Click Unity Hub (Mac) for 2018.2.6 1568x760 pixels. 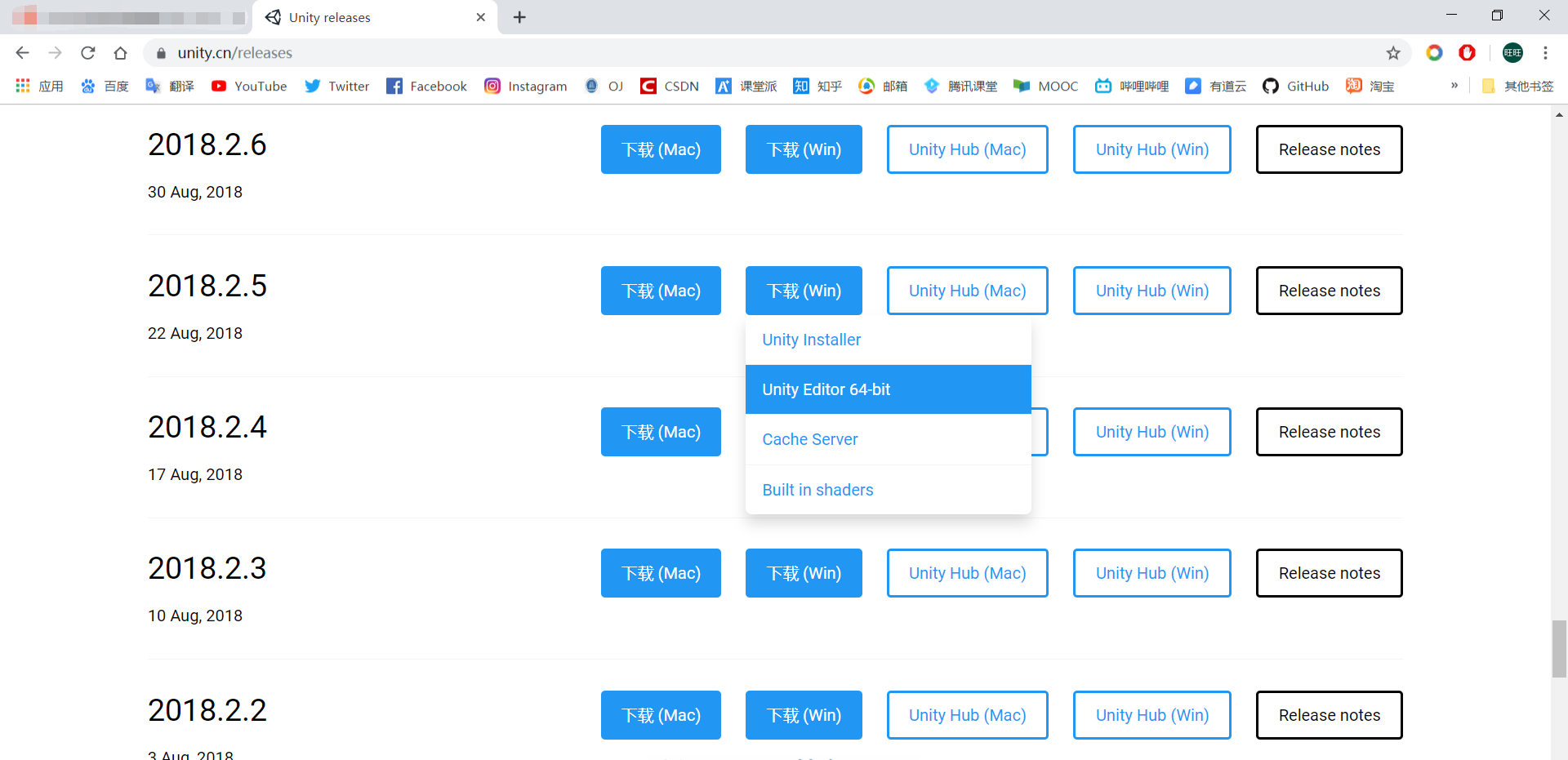(968, 149)
